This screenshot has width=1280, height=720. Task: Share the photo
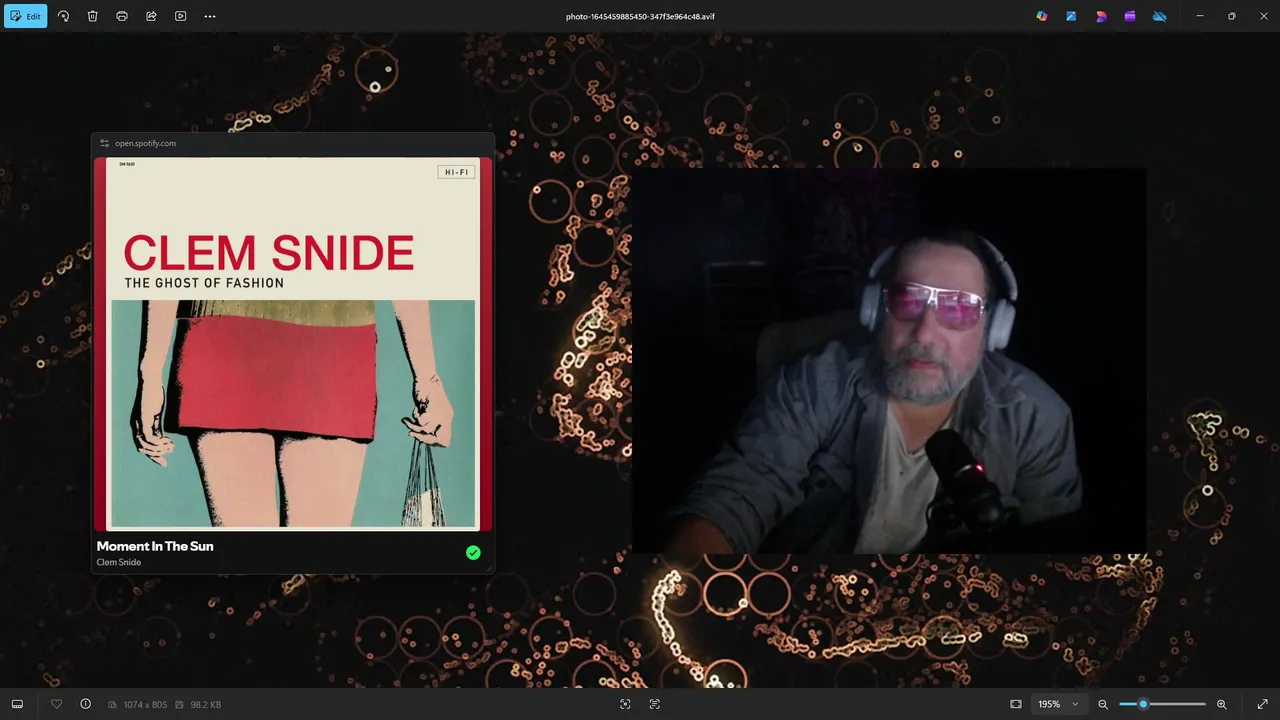coord(151,16)
